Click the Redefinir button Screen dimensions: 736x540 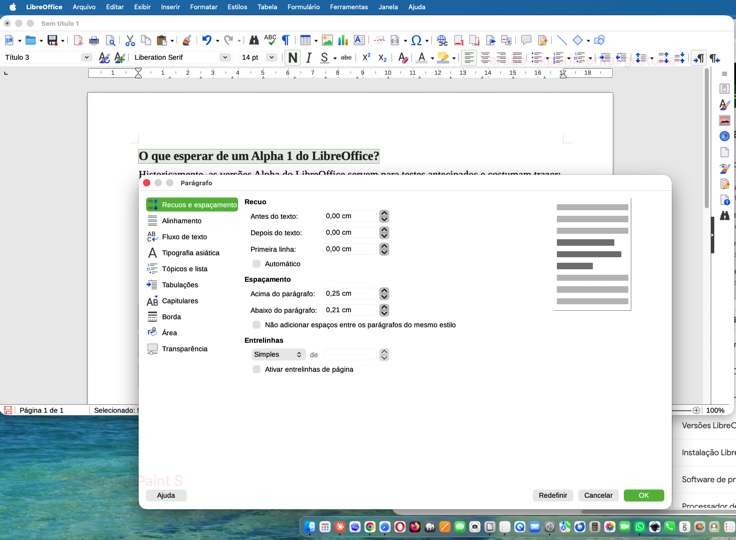point(552,495)
